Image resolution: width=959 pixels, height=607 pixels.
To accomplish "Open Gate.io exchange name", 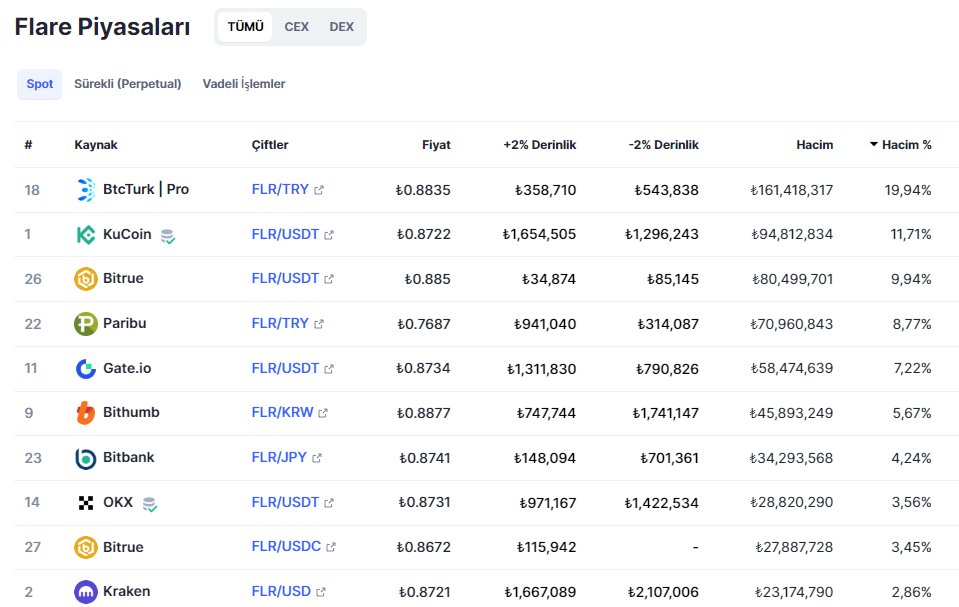I will [x=127, y=368].
